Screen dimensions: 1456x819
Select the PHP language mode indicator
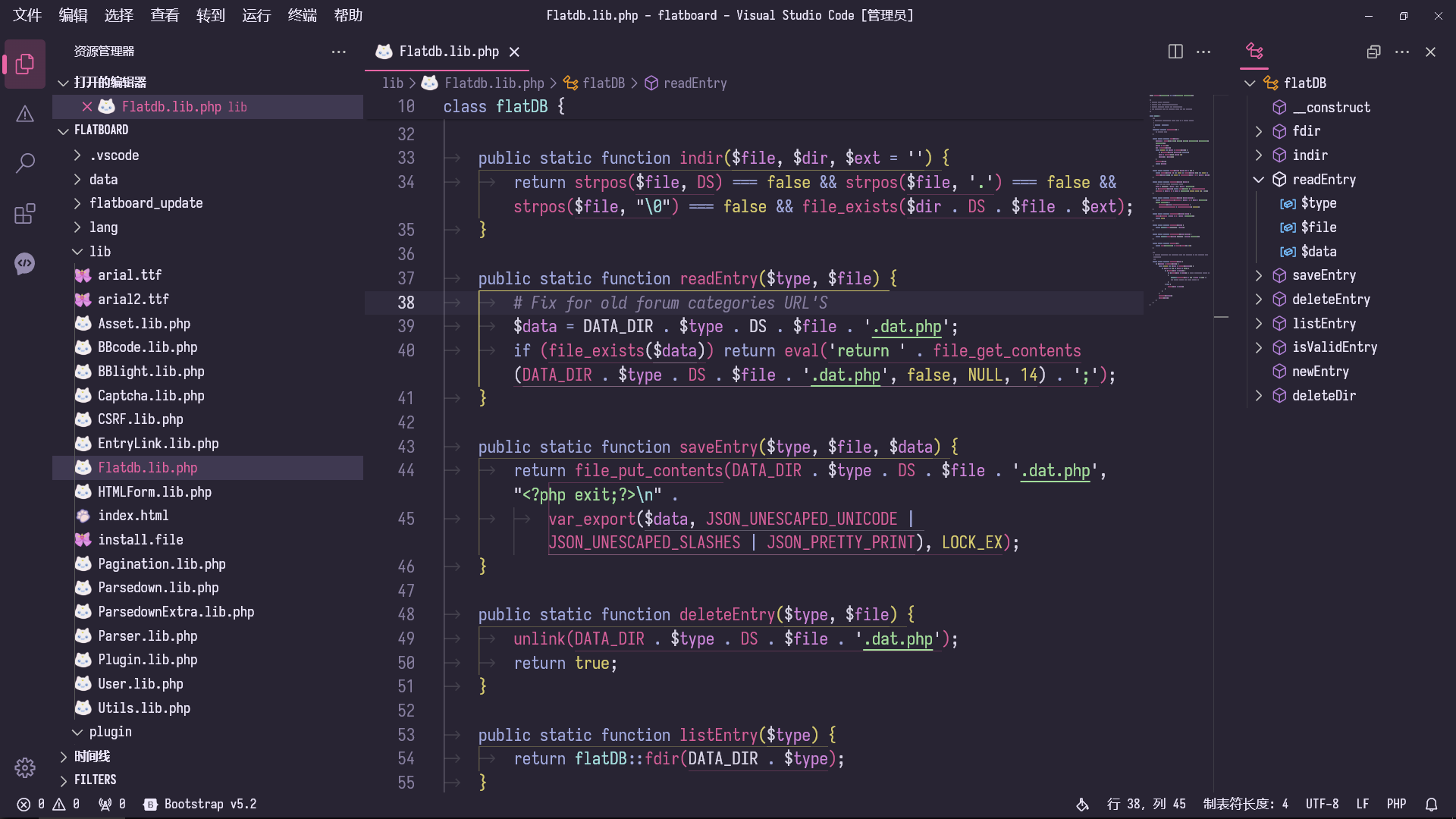pyautogui.click(x=1396, y=804)
